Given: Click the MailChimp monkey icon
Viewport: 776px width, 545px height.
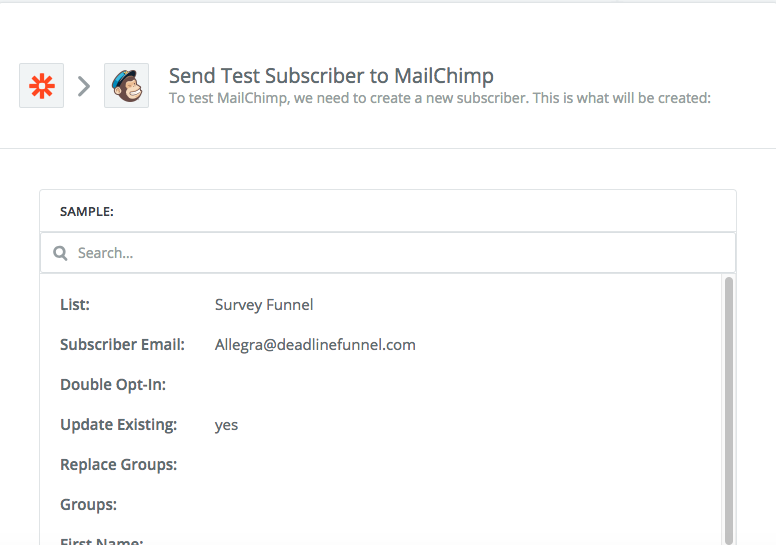Looking at the screenshot, I should (x=126, y=86).
